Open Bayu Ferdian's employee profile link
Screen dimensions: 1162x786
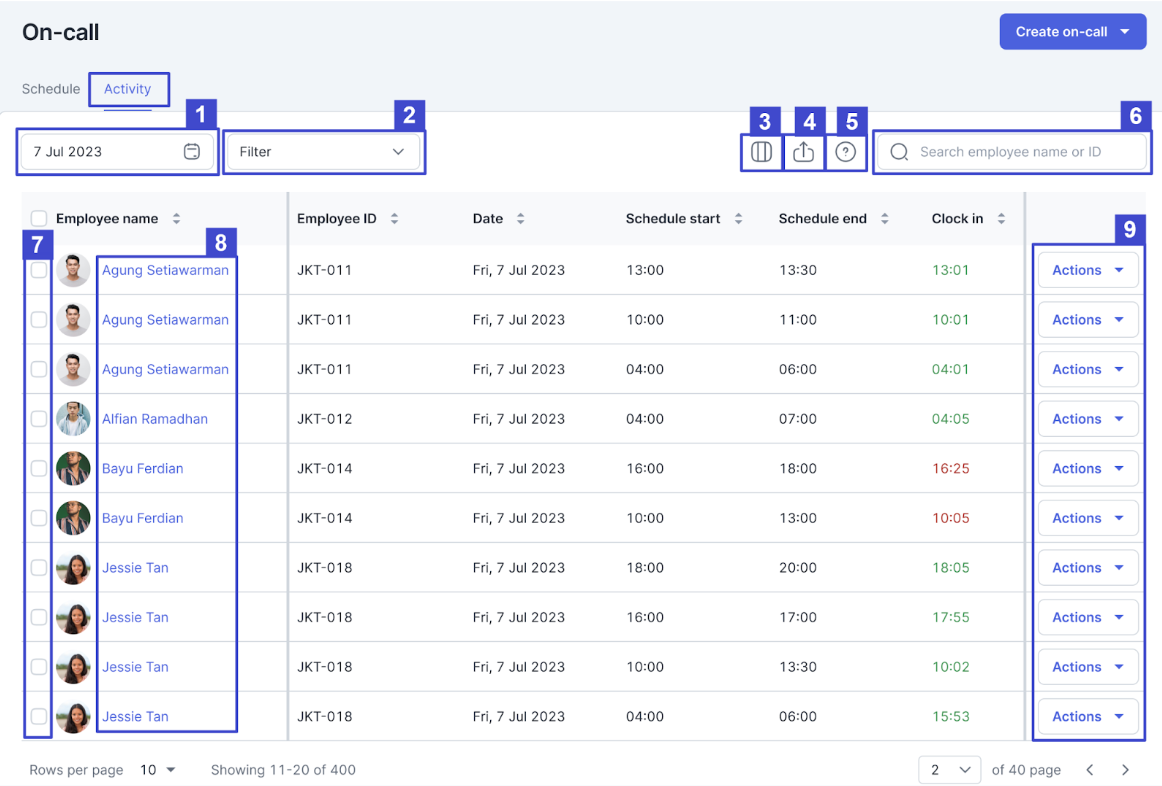[x=142, y=468]
